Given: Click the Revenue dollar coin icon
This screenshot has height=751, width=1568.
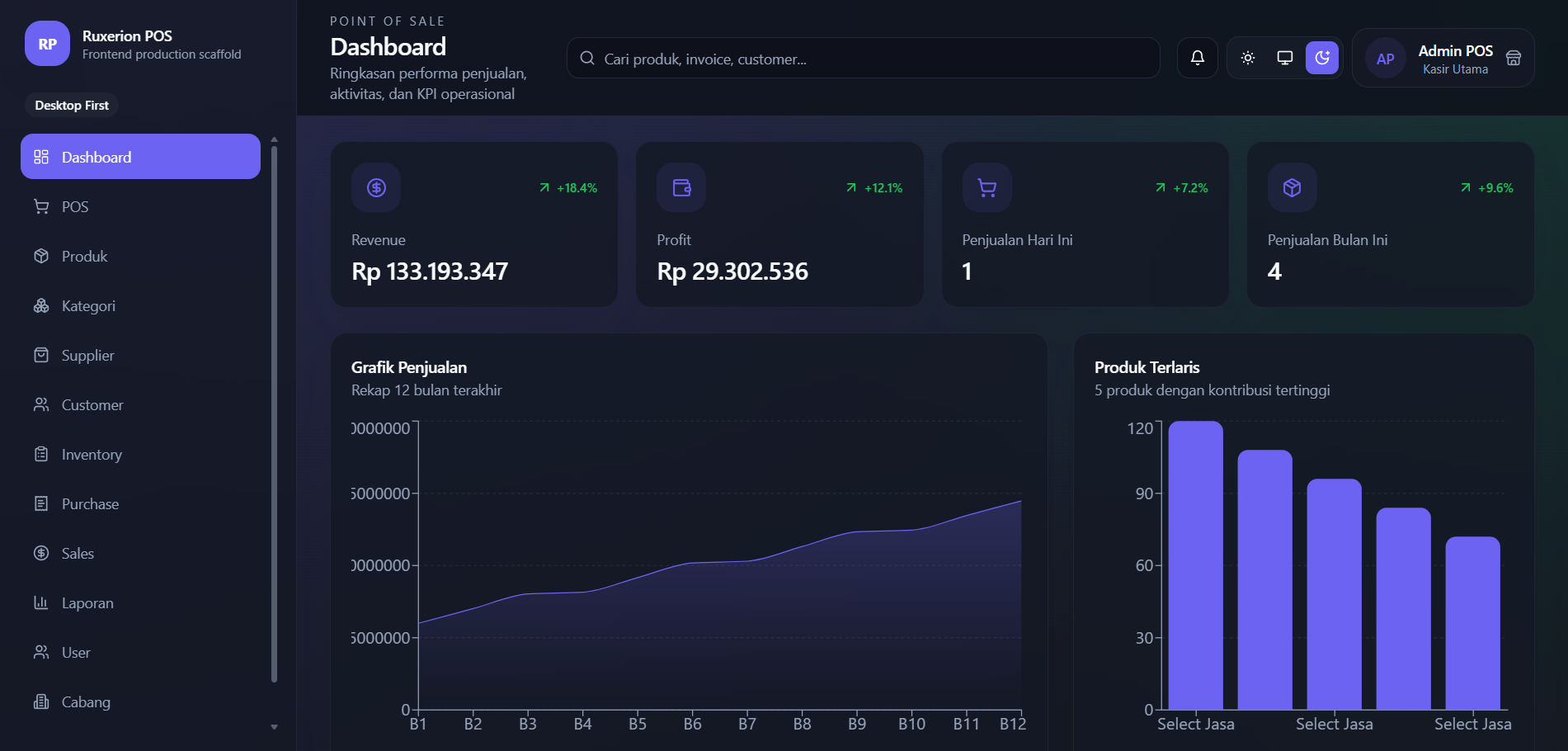Looking at the screenshot, I should tap(376, 187).
